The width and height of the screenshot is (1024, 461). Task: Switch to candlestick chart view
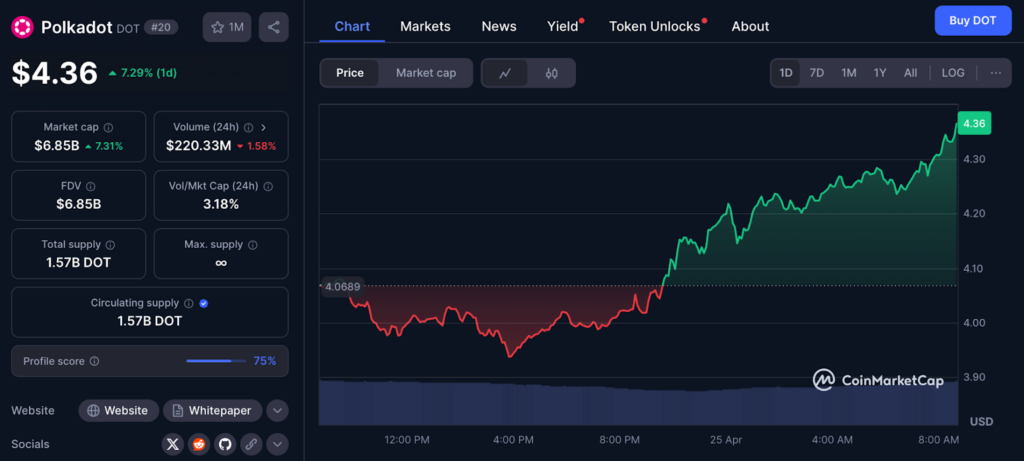[x=551, y=73]
